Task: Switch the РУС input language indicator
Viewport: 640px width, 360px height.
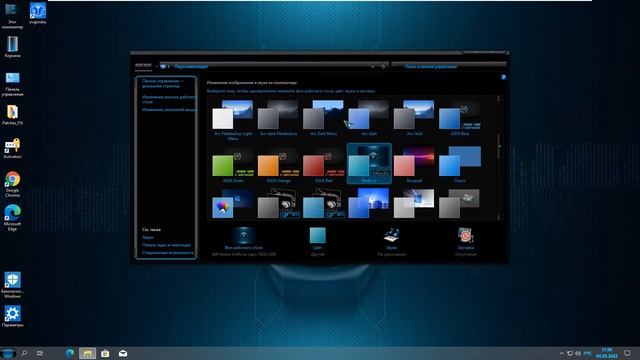Action: tap(587, 353)
